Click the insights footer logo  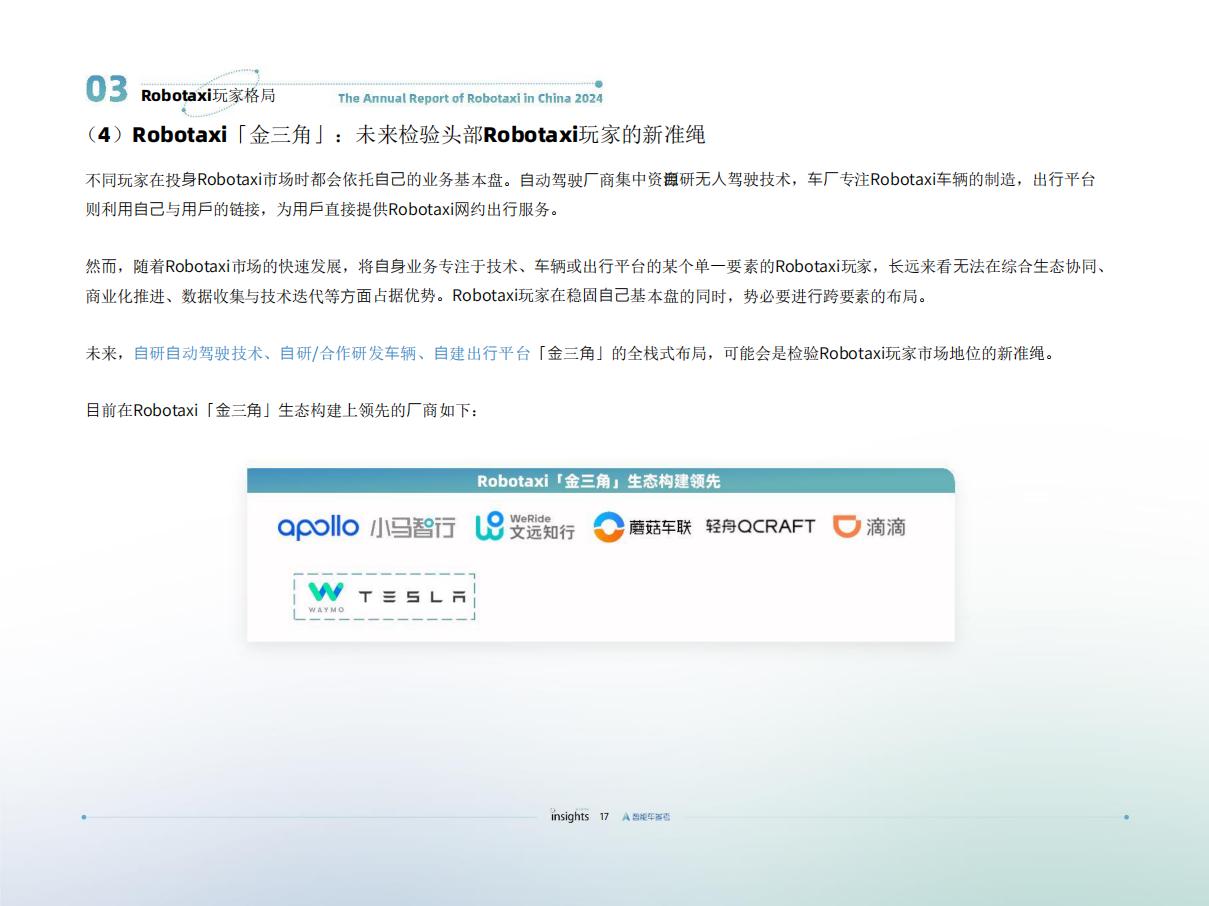(x=569, y=816)
